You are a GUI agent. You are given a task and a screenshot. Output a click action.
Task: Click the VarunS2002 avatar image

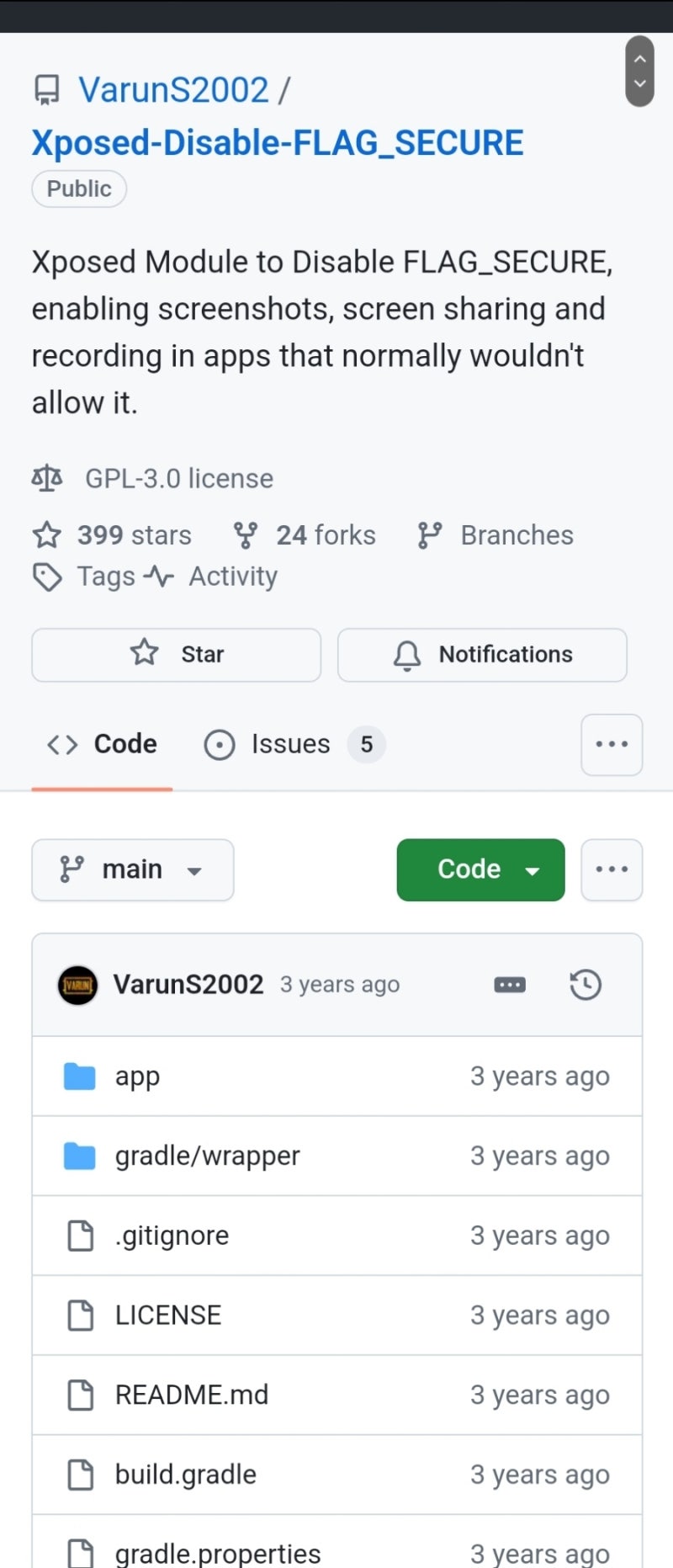coord(77,985)
